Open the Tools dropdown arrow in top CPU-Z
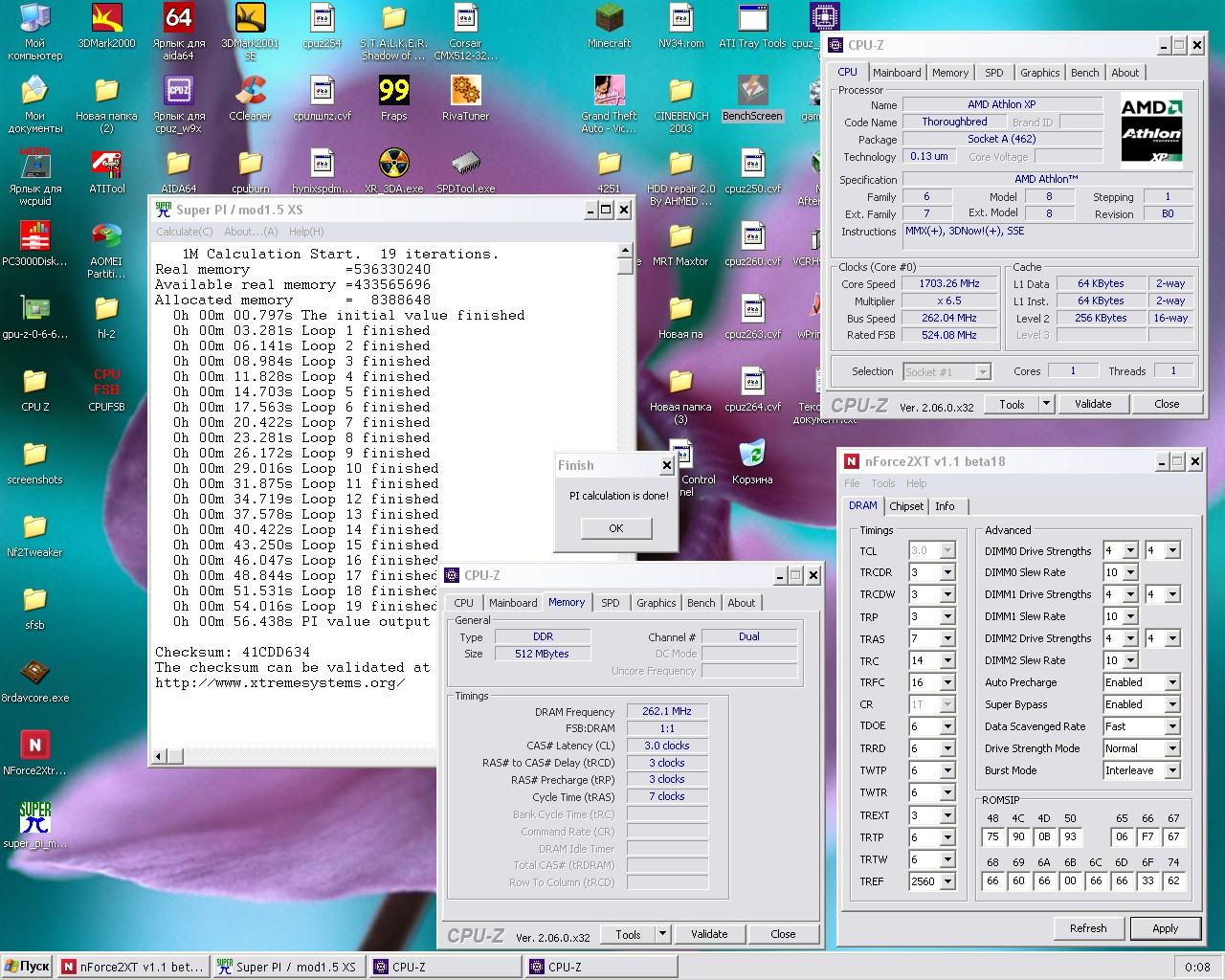 tap(1046, 404)
